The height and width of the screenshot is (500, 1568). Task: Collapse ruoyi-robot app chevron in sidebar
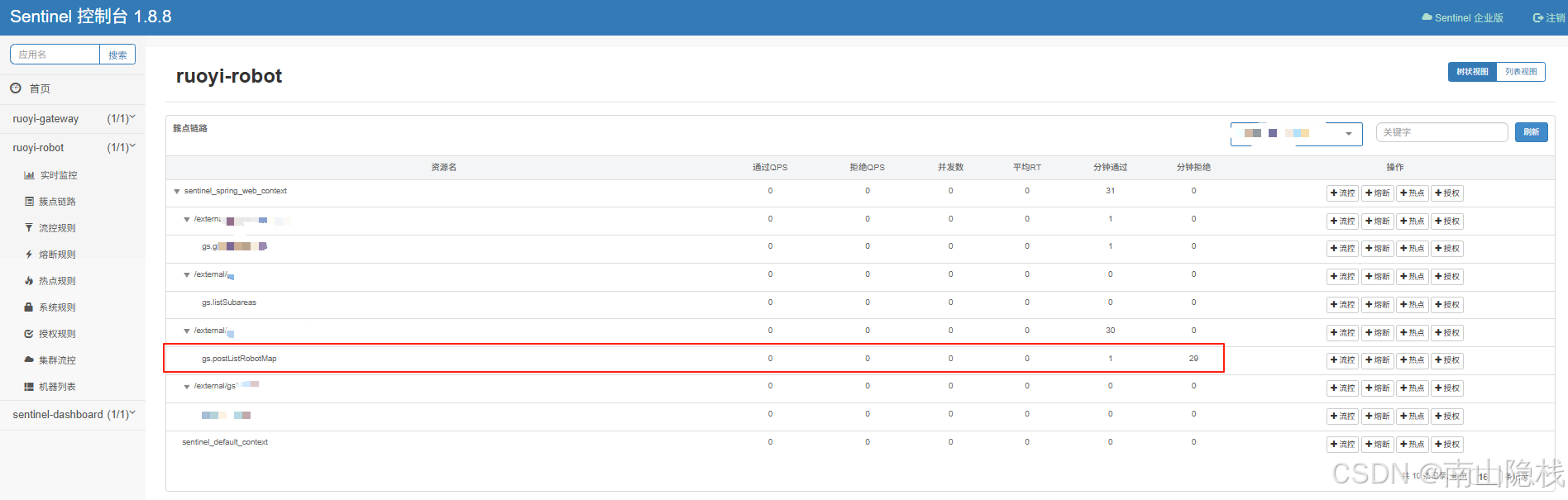tap(132, 147)
